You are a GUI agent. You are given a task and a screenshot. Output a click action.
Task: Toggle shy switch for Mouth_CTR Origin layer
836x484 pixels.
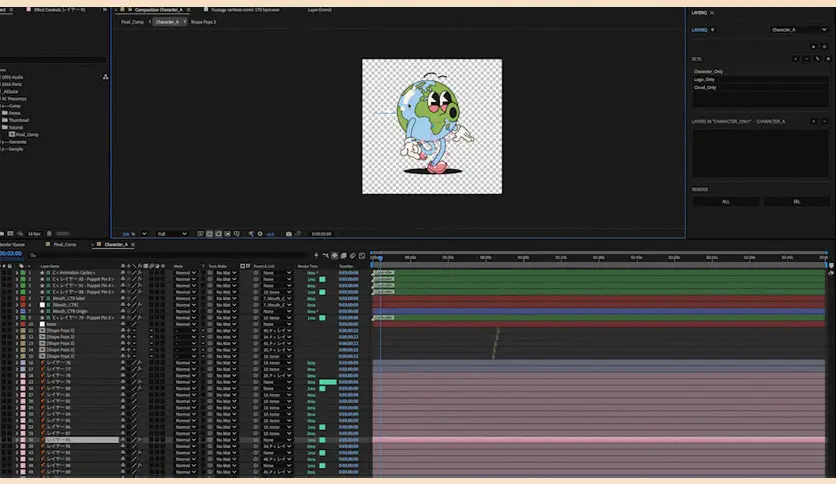123,311
